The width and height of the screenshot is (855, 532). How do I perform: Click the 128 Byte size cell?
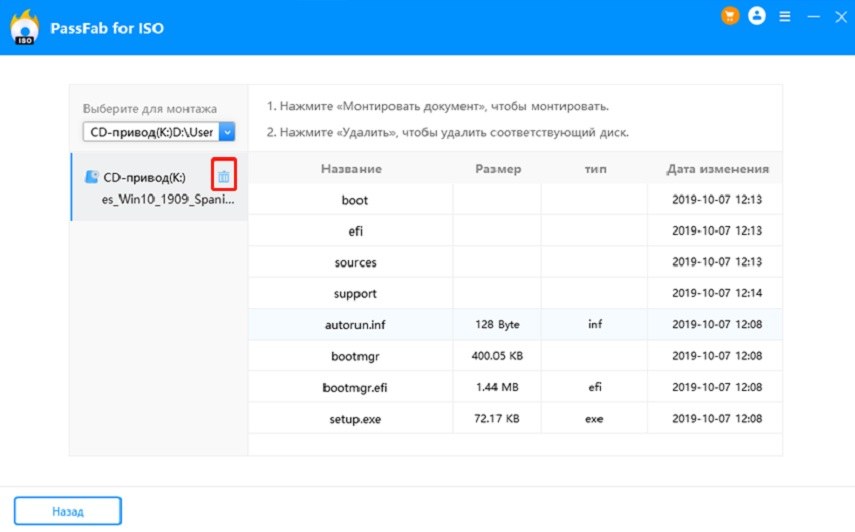tap(497, 324)
